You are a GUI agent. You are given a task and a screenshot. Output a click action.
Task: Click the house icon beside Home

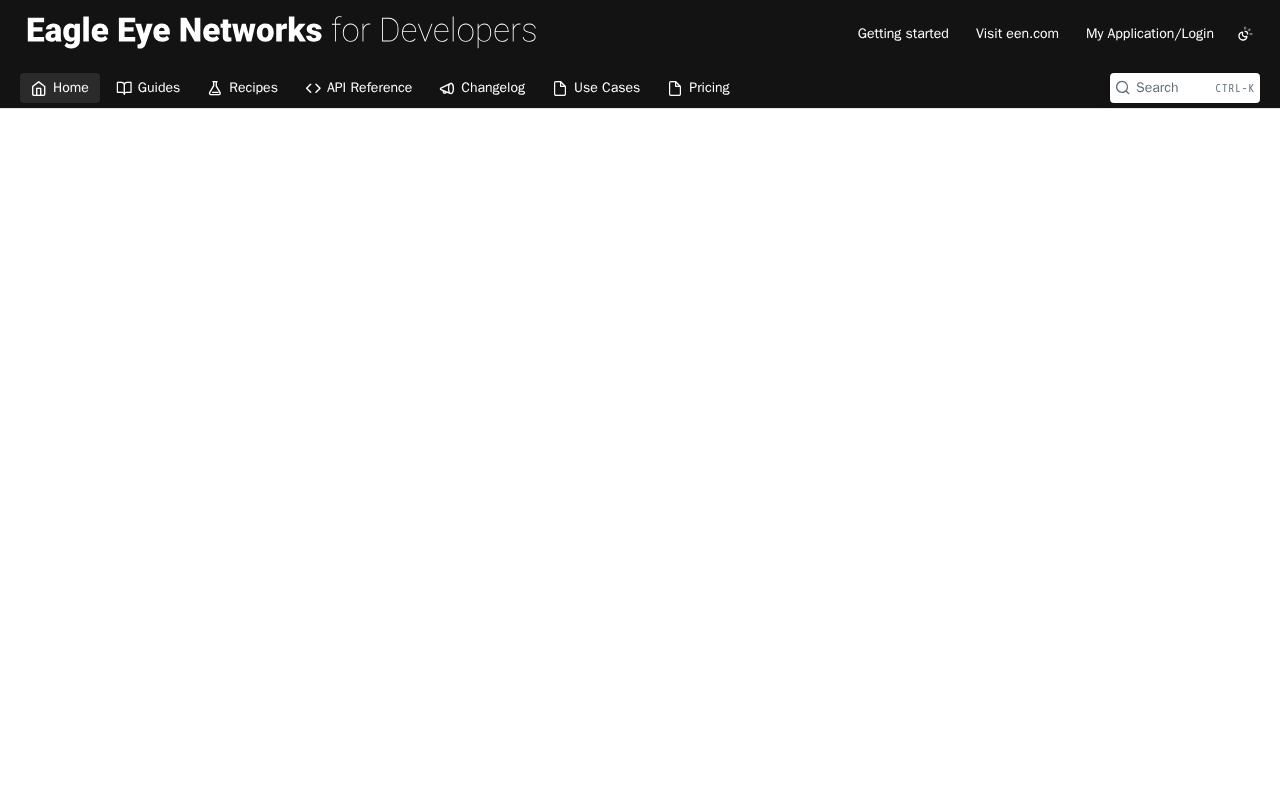point(39,88)
